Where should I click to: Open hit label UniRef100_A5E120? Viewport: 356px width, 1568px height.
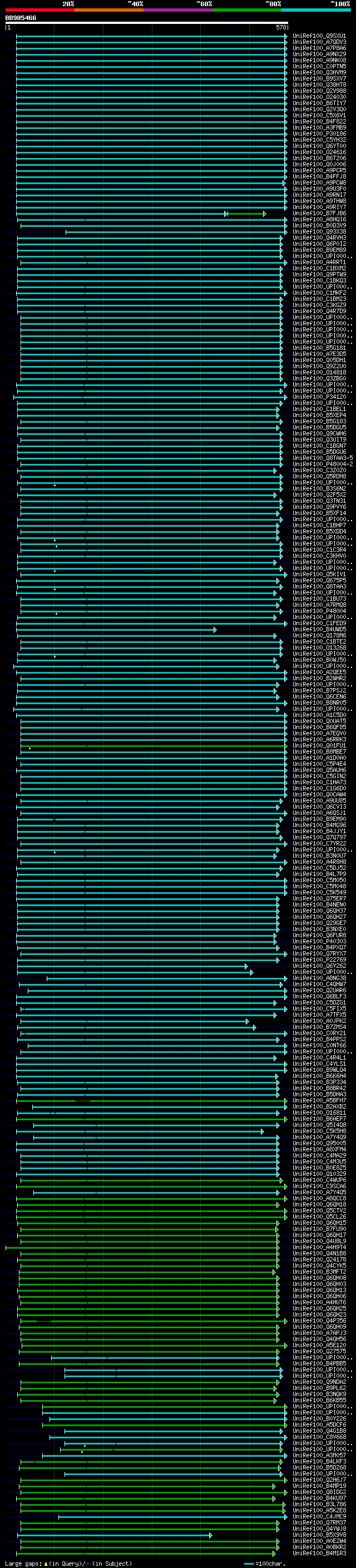coord(319,1344)
